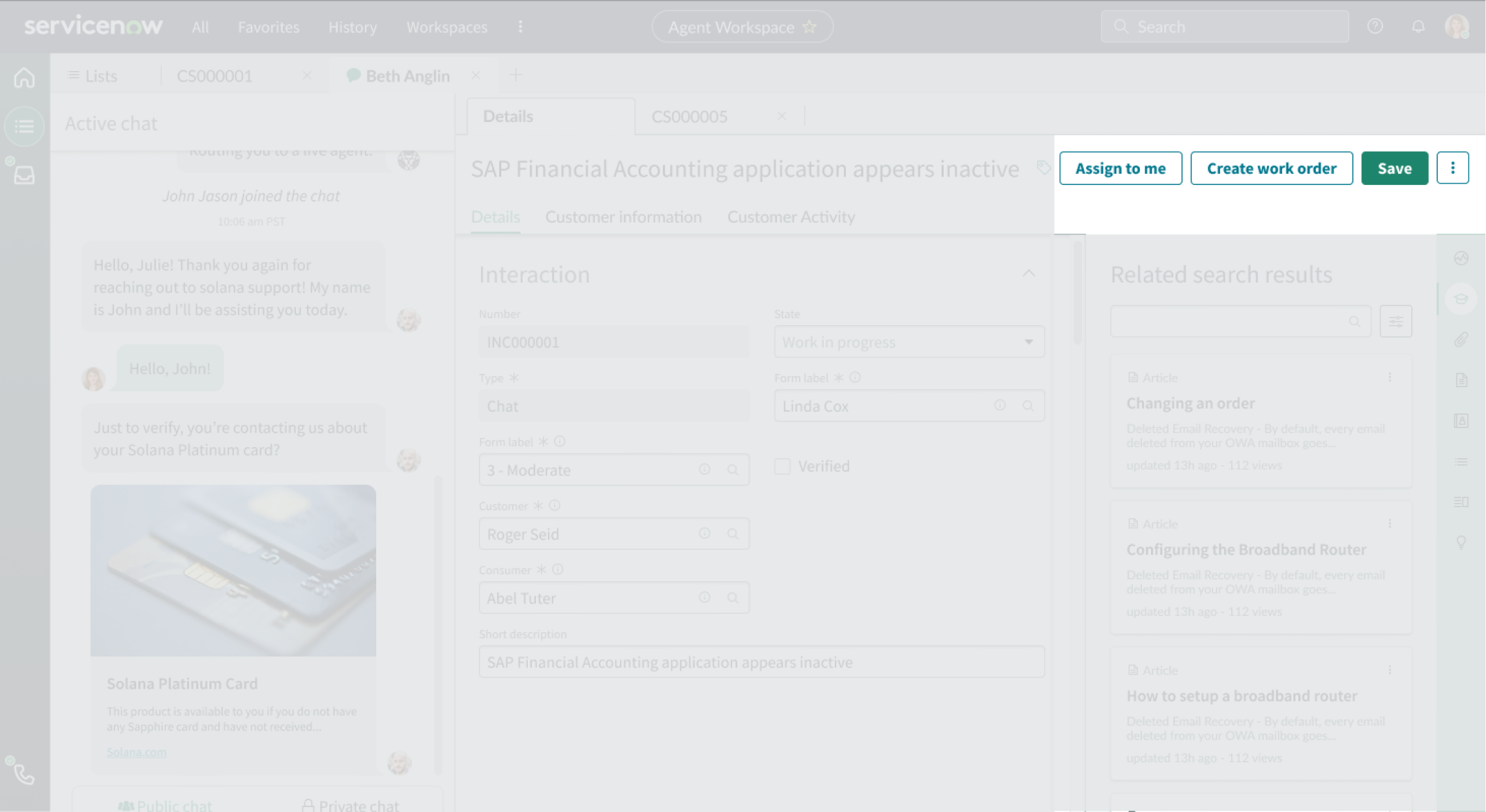Click the Assign to me button
1486x812 pixels.
pyautogui.click(x=1120, y=168)
